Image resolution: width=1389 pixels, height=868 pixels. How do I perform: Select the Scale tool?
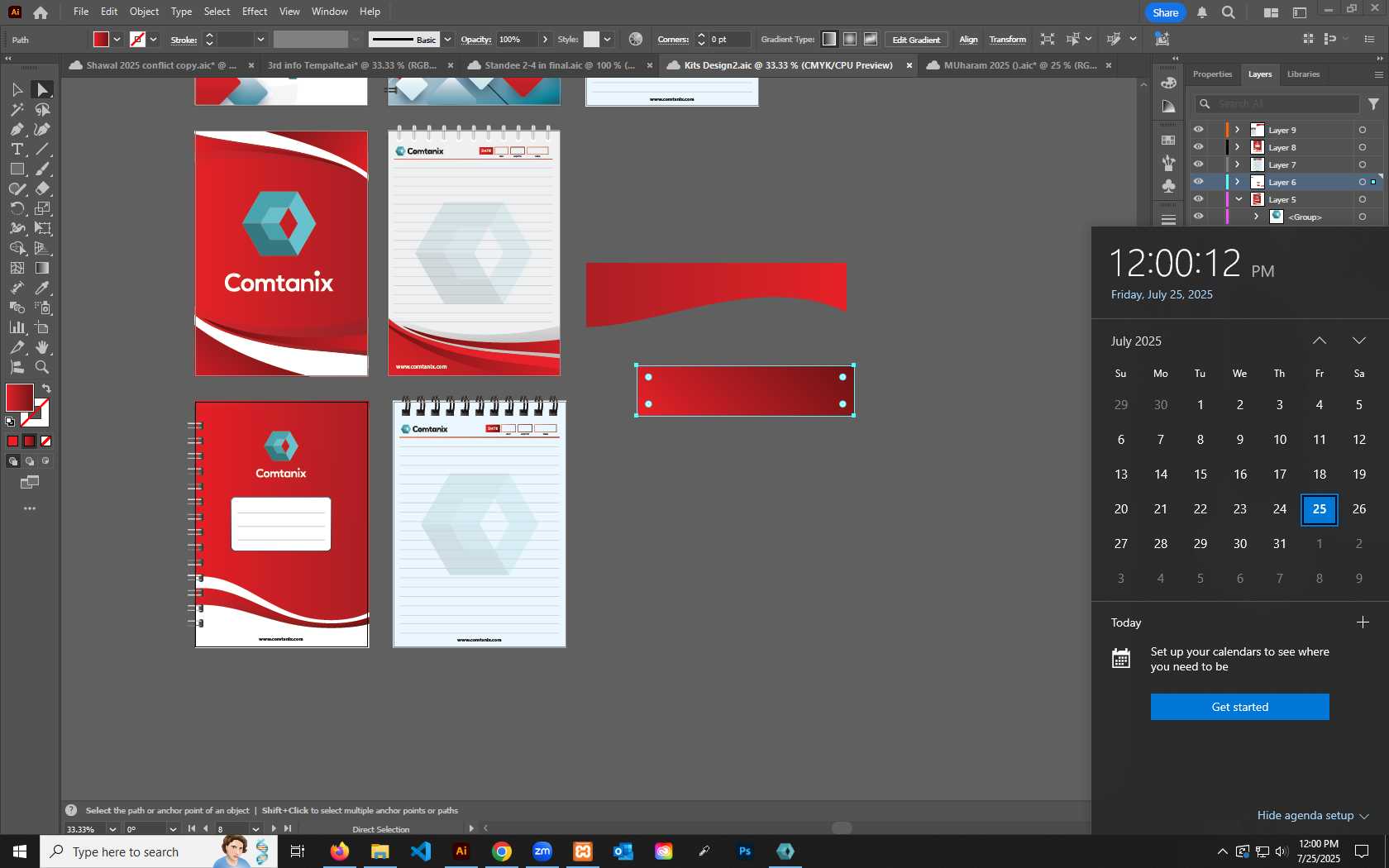click(x=43, y=208)
